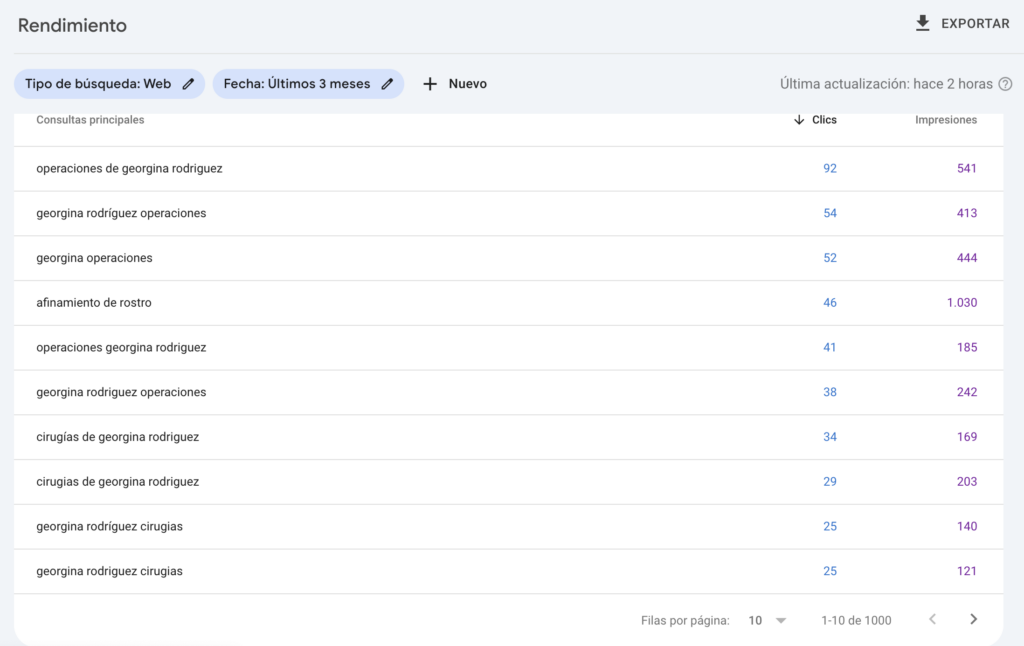This screenshot has width=1024, height=646.
Task: Click the 1.030 impressions value
Action: [960, 302]
